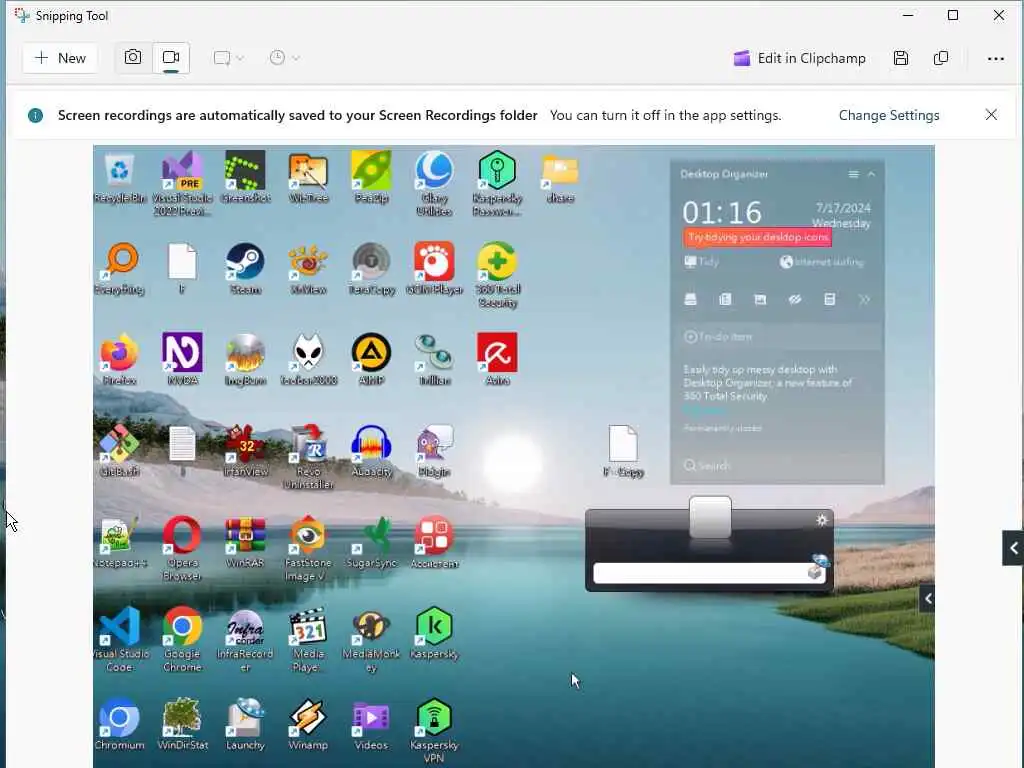
Task: Click Tidy in Desktop Organizer
Action: (702, 262)
